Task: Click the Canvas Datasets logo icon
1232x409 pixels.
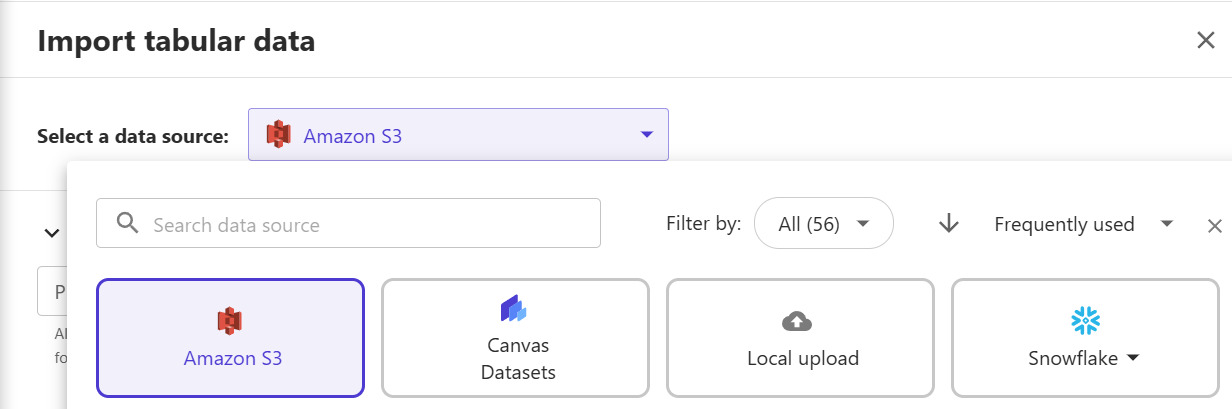Action: tap(514, 309)
